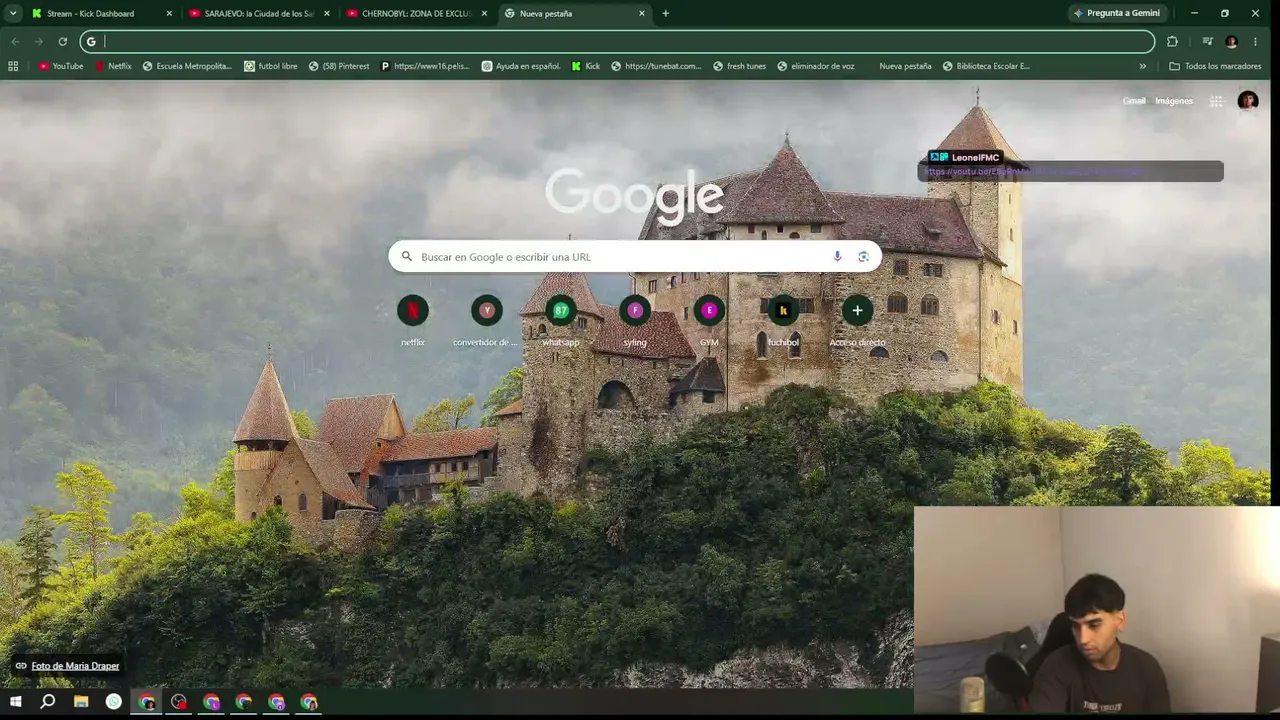
Task: Open the Google apps grid
Action: pyautogui.click(x=1216, y=101)
